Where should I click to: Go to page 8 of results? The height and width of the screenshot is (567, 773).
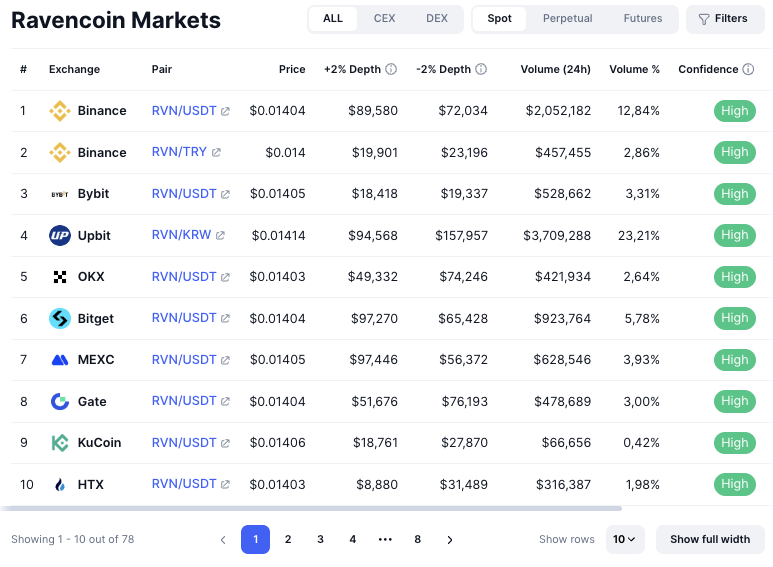coord(417,539)
